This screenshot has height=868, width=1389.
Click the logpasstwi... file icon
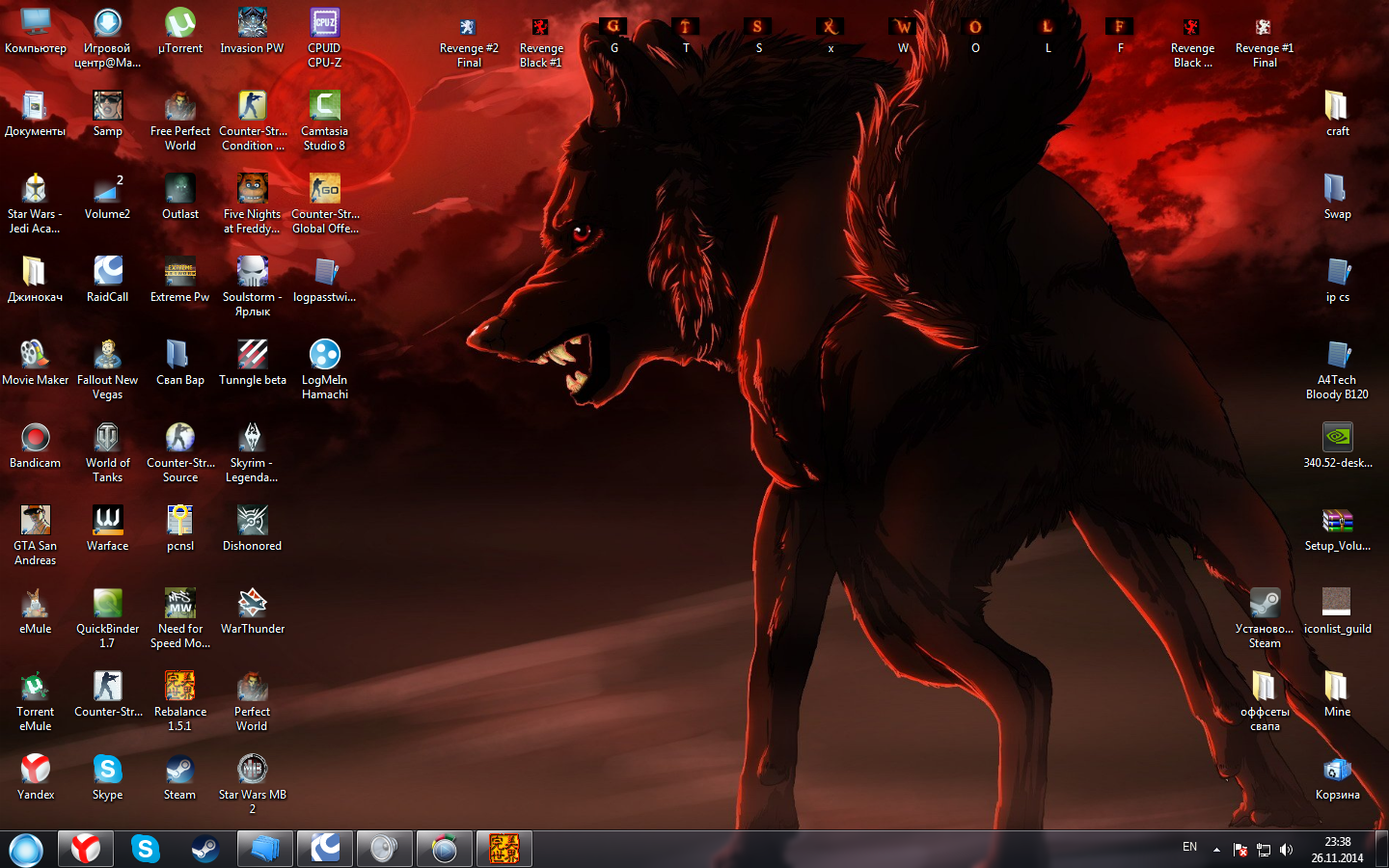click(325, 281)
